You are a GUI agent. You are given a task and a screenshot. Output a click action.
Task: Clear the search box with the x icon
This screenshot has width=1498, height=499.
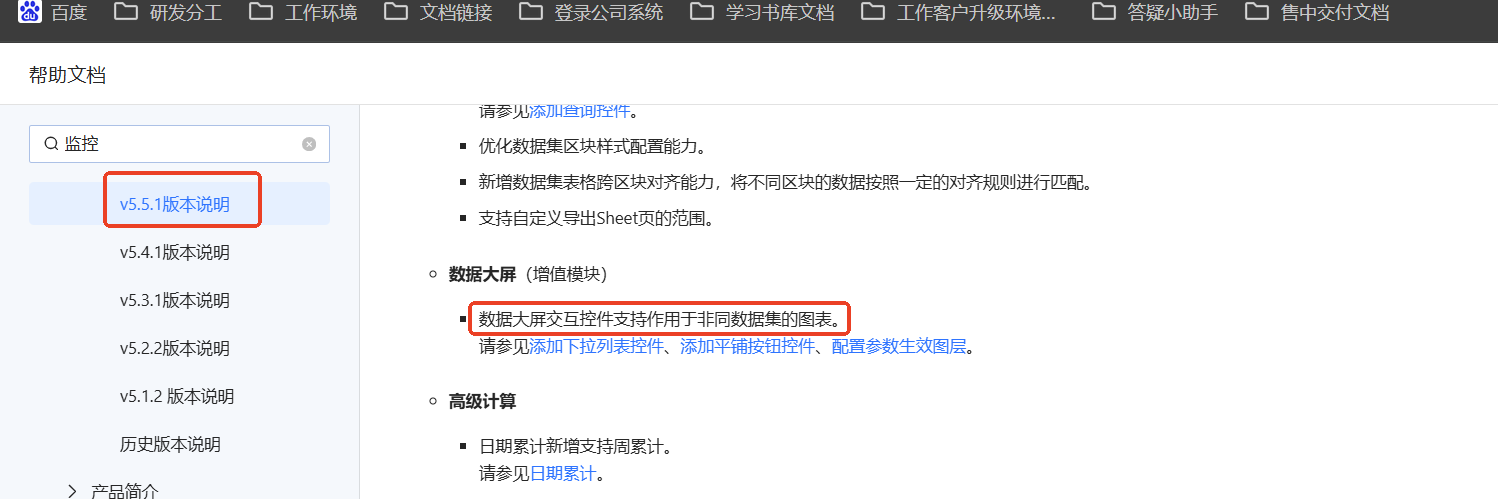[309, 144]
